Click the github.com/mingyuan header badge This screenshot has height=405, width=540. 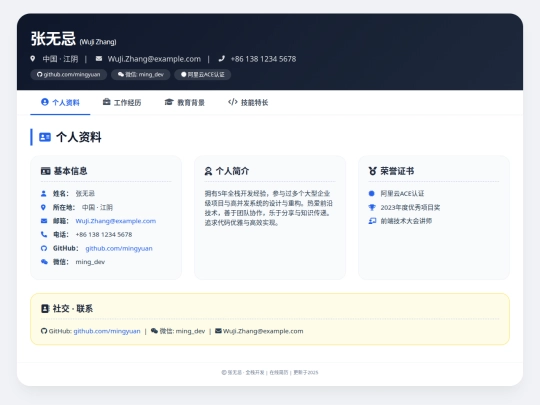(x=69, y=74)
